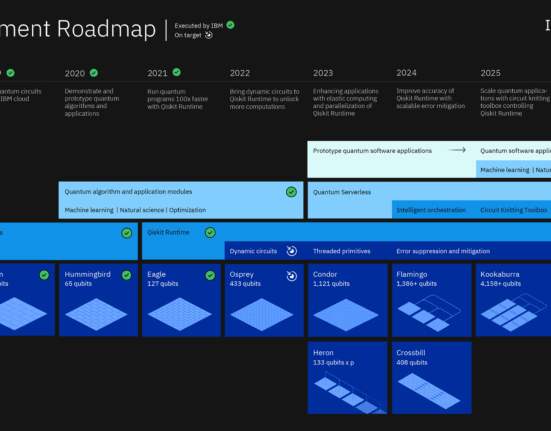Viewport: 551px width, 431px height.
Task: Click the '127 qubits' text
Action: pyautogui.click(x=163, y=283)
